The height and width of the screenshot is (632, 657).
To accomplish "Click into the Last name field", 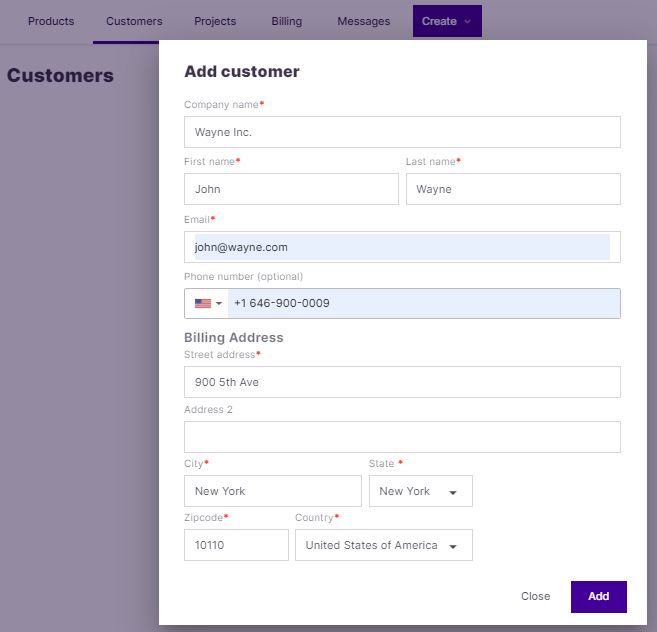I will click(x=513, y=189).
